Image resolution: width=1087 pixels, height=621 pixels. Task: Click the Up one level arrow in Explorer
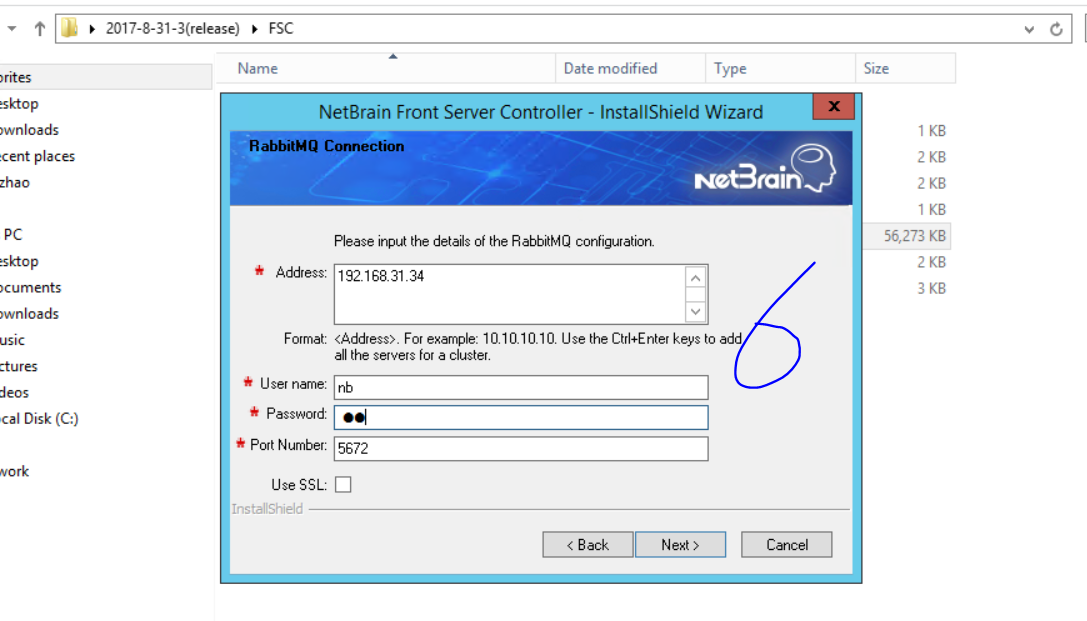click(x=40, y=28)
